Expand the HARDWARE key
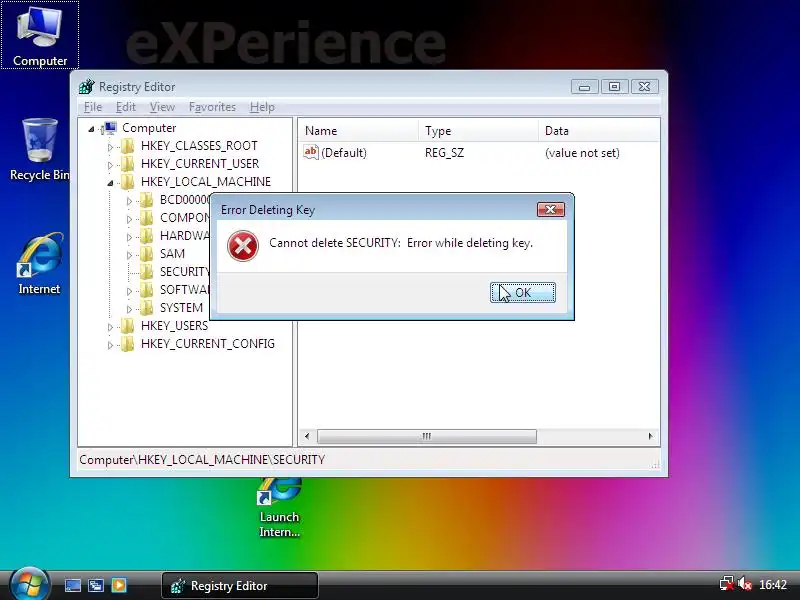The width and height of the screenshot is (800, 600). tap(129, 237)
